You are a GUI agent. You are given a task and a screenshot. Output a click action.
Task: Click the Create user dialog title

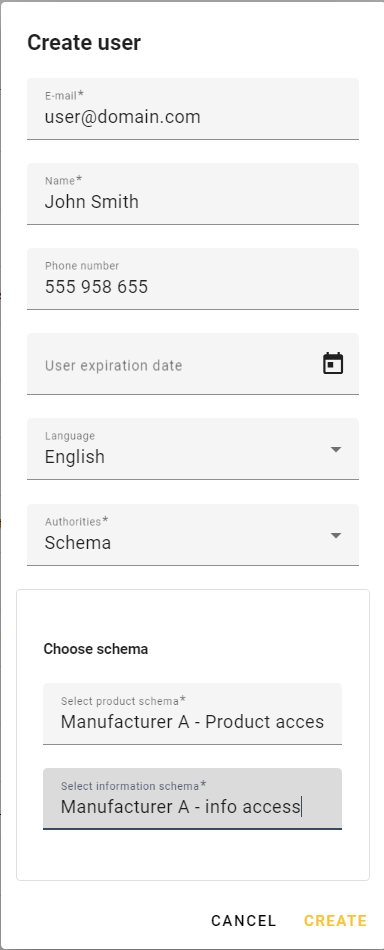point(84,43)
